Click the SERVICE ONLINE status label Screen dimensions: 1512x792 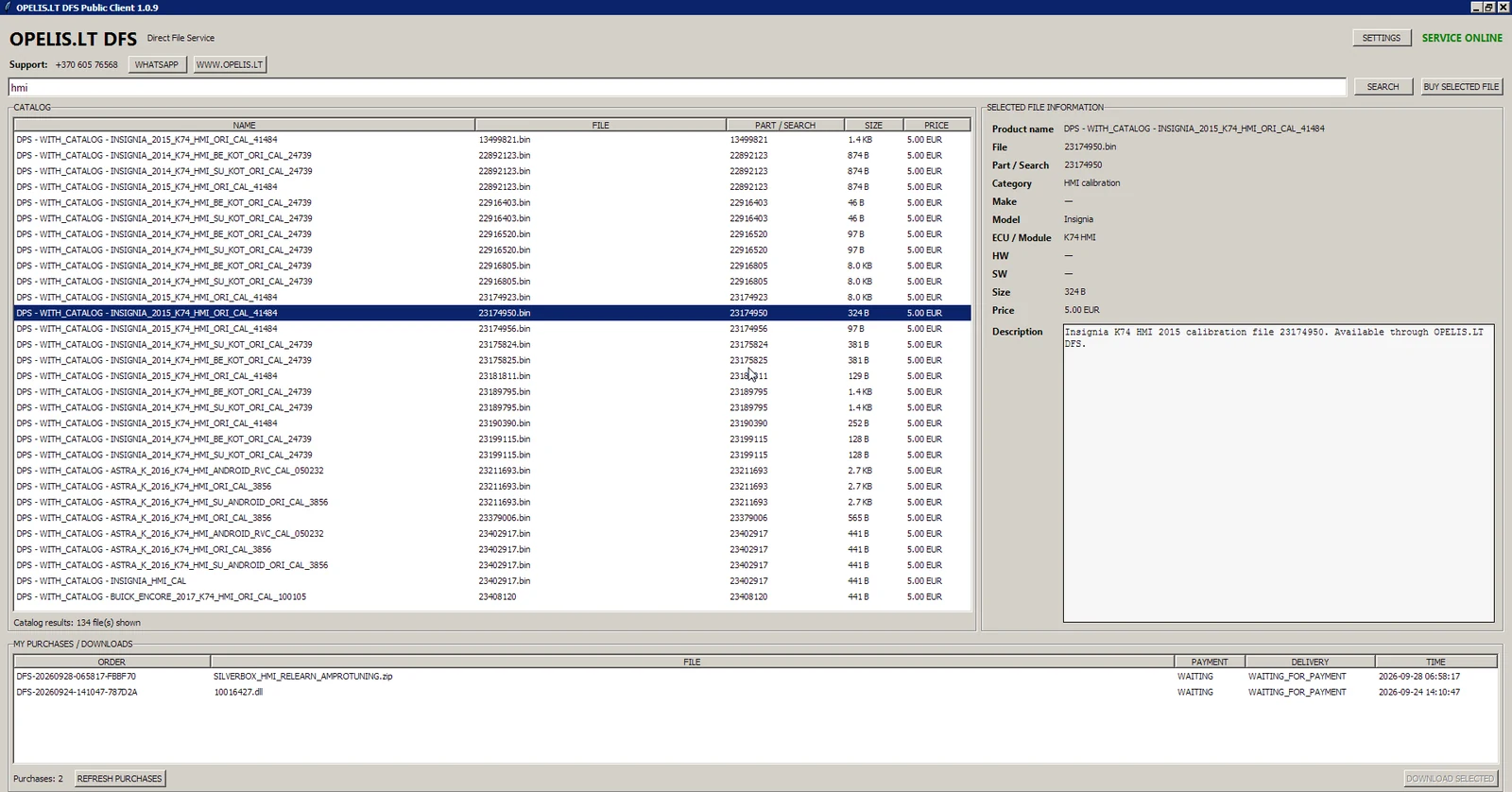[1462, 38]
